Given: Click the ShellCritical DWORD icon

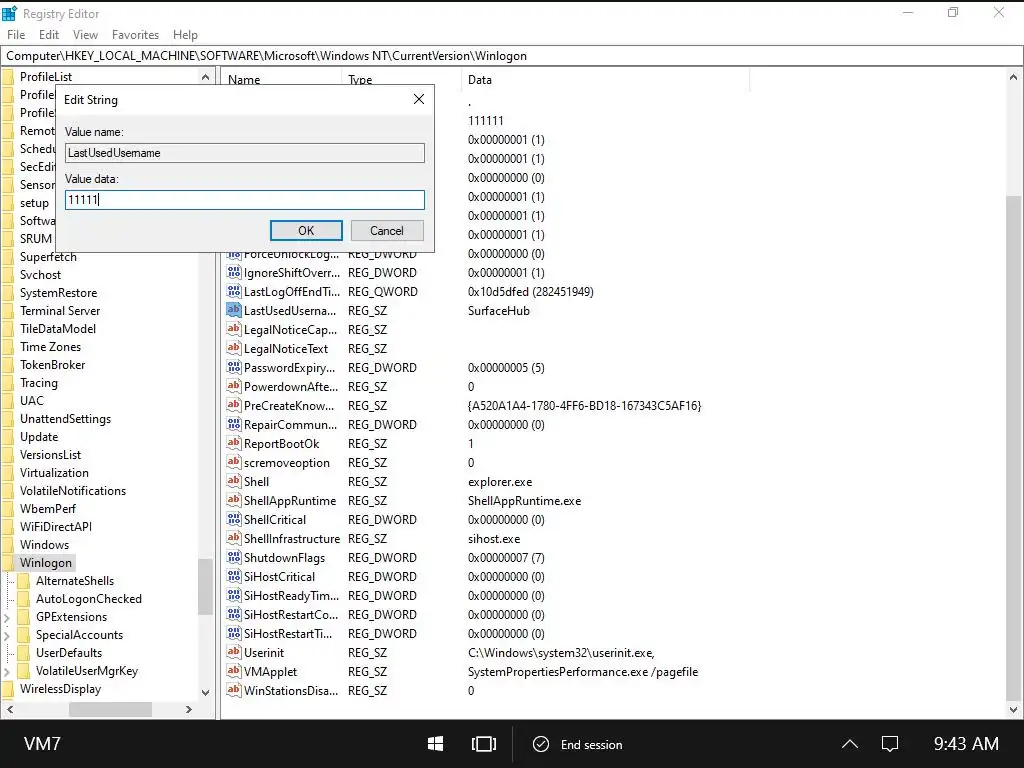Looking at the screenshot, I should click(234, 519).
